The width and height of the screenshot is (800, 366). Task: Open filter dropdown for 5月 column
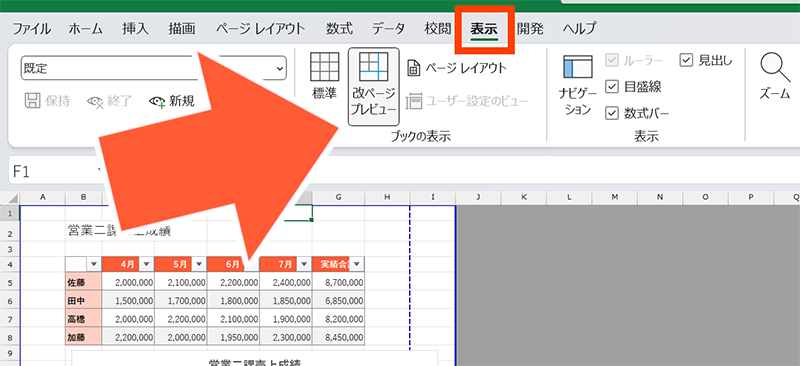pos(199,264)
